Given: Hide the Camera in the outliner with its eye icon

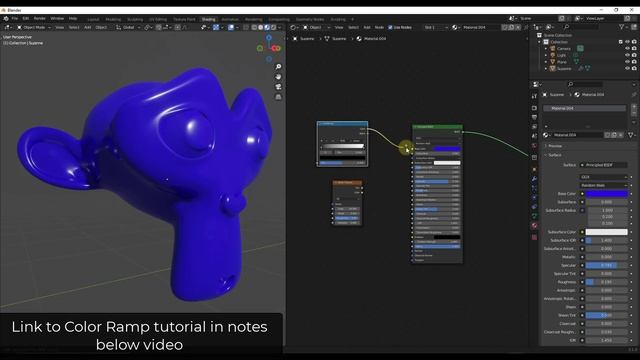Looking at the screenshot, I should 627,49.
